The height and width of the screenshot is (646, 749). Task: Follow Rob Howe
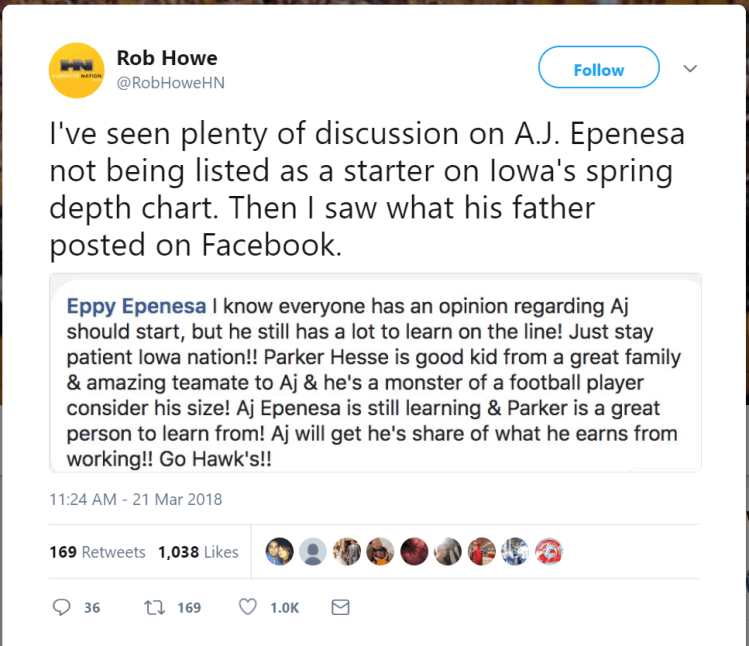pos(598,69)
